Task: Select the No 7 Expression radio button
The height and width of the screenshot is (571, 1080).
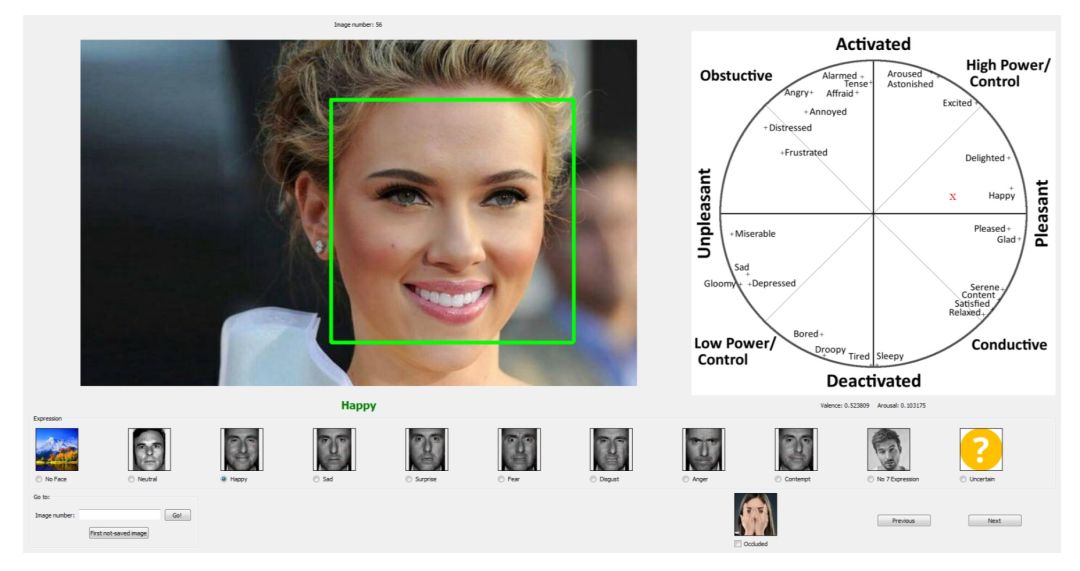Action: coord(871,479)
